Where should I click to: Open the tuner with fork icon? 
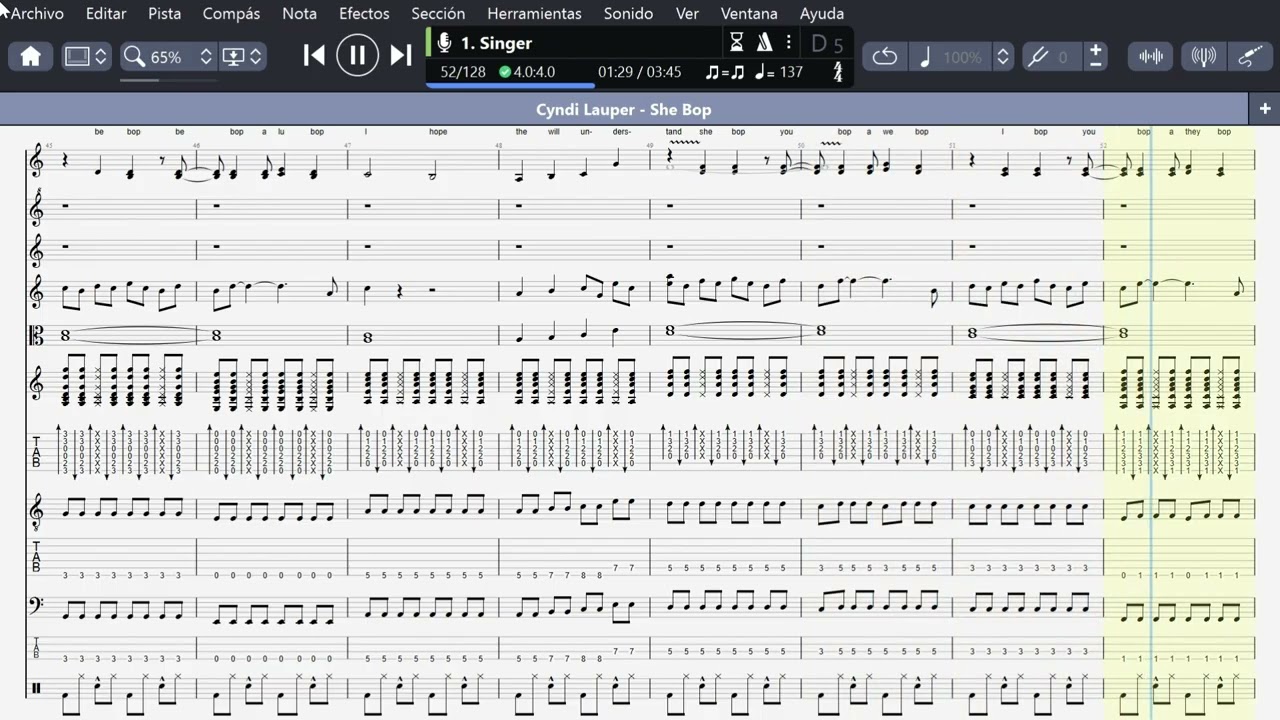click(x=1203, y=57)
